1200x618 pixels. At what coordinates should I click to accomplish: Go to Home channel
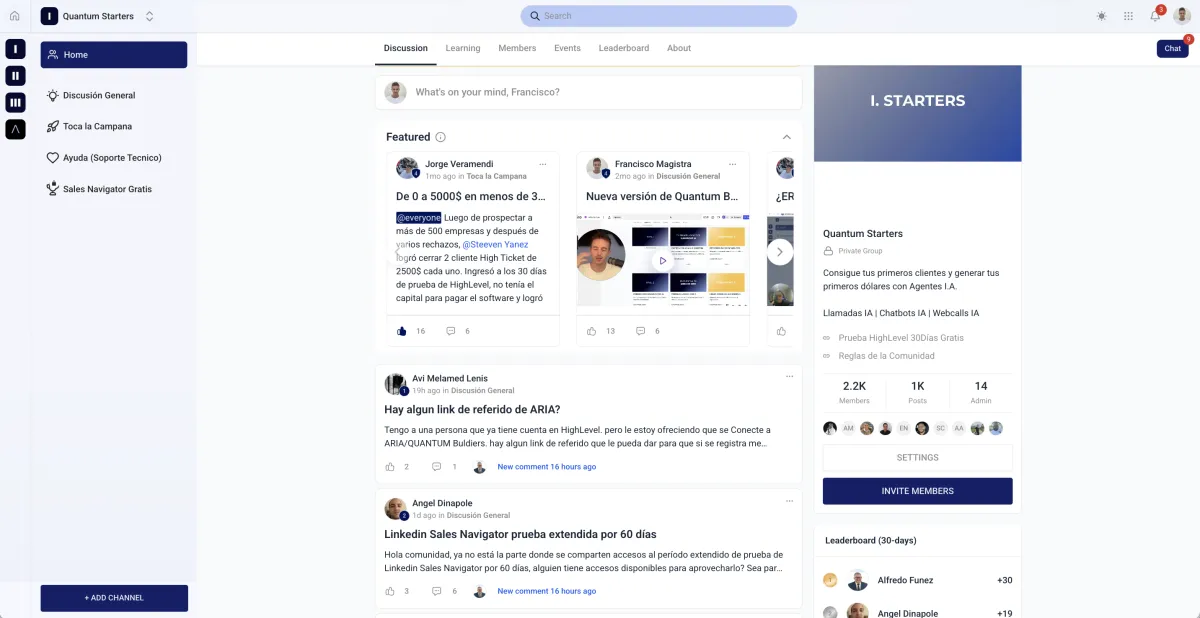(x=113, y=55)
